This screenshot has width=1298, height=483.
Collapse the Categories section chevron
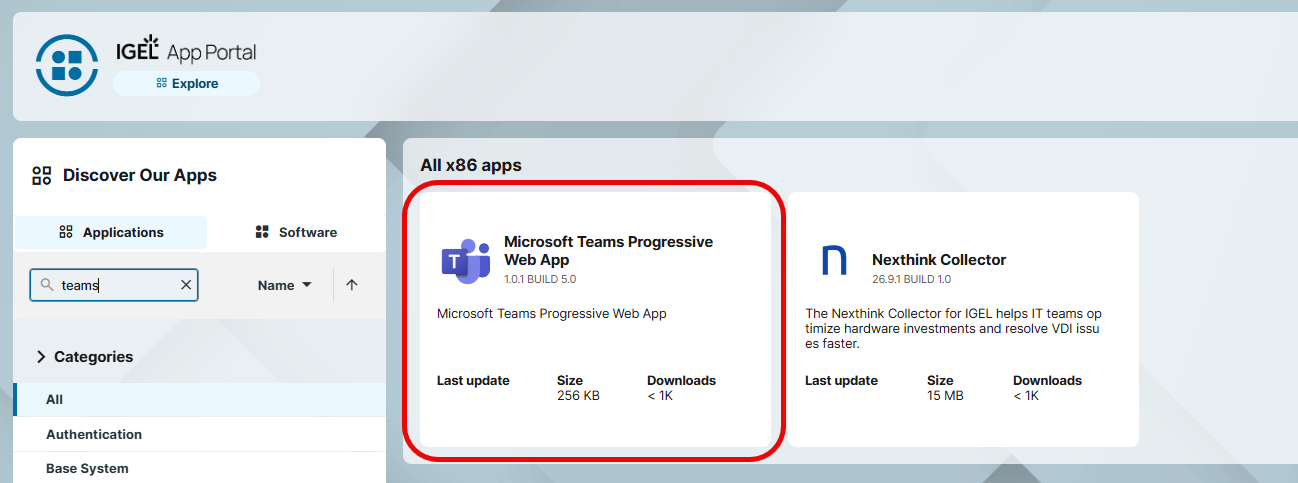pyautogui.click(x=41, y=357)
